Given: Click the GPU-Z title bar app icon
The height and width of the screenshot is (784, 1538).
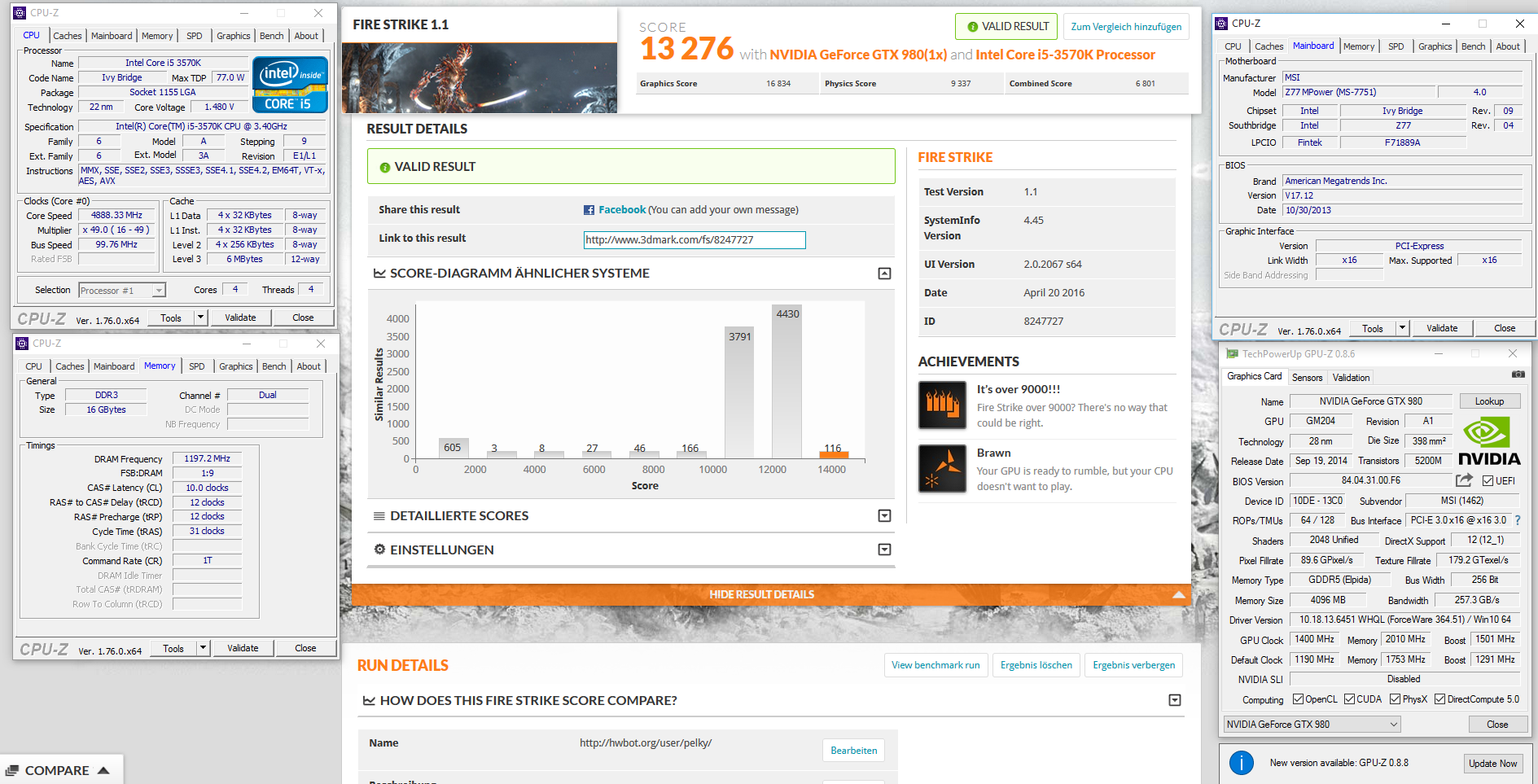Looking at the screenshot, I should click(x=1233, y=354).
